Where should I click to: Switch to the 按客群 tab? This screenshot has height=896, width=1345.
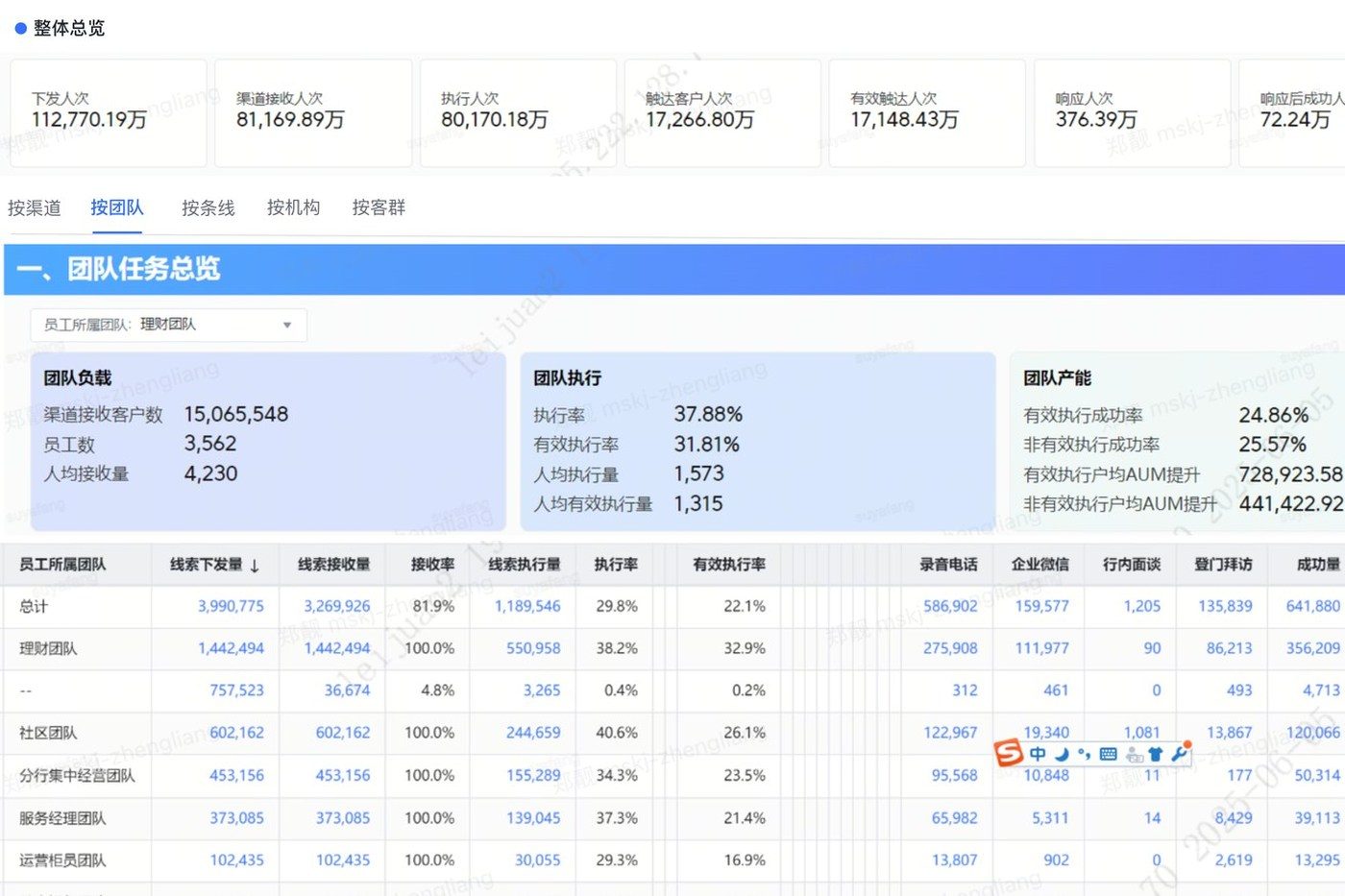[x=379, y=207]
